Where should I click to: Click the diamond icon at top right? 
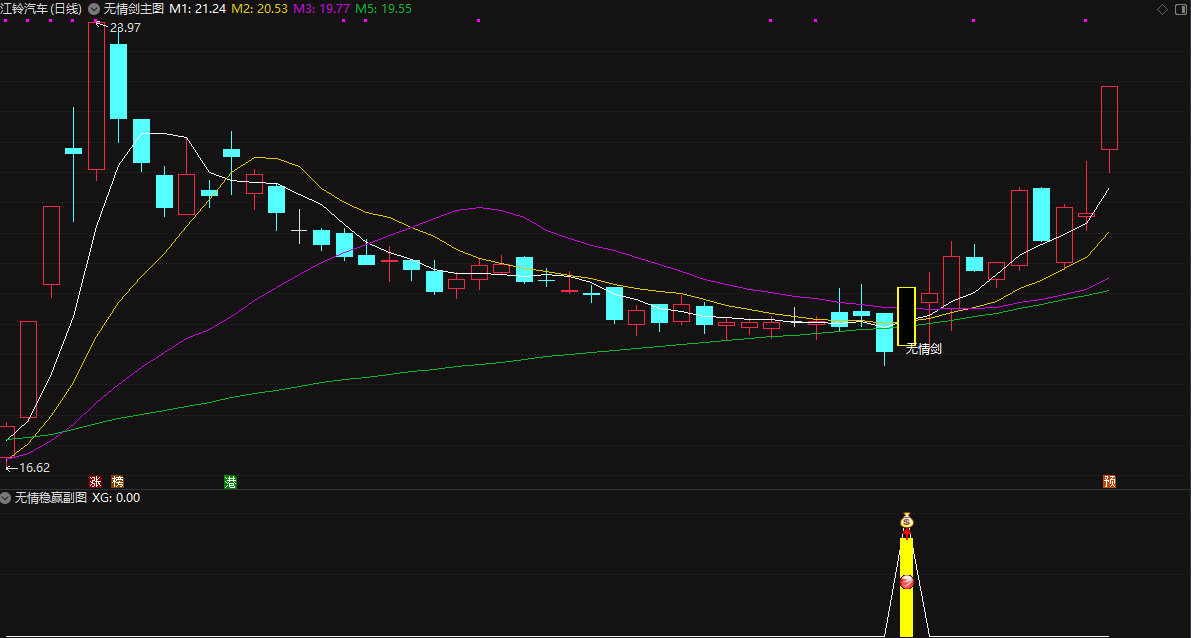coord(1162,9)
